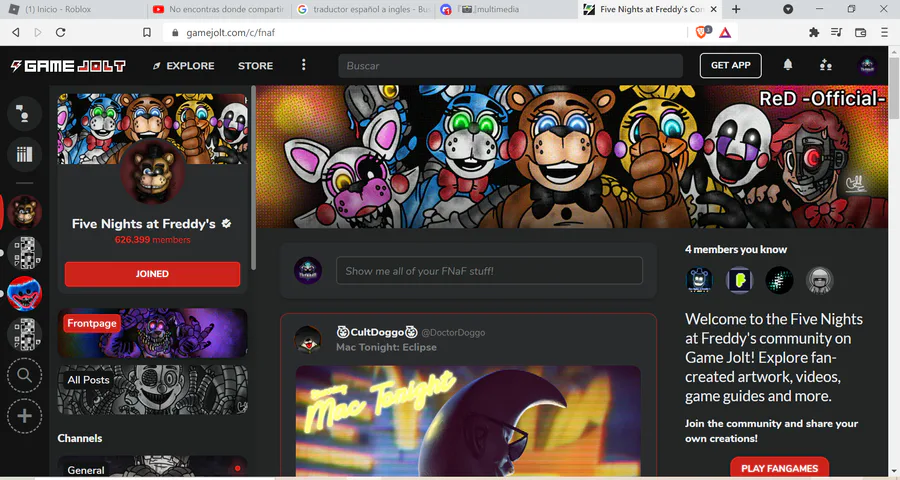This screenshot has height=480, width=900.
Task: Click the fourth known member avatar
Action: click(x=820, y=280)
